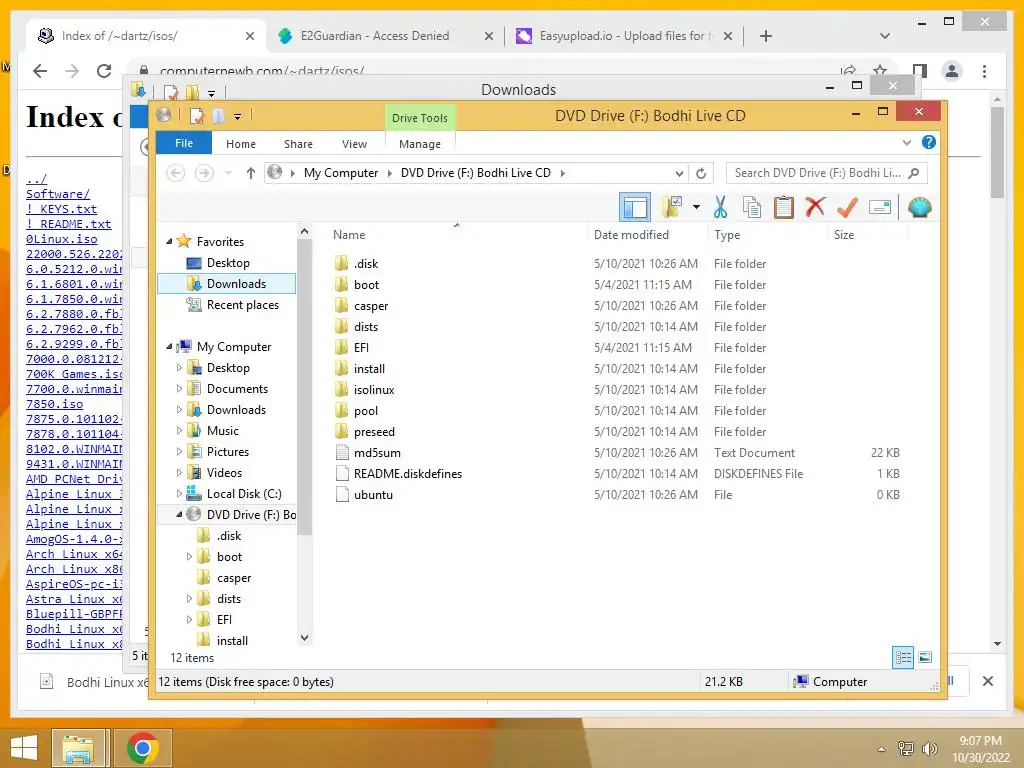The height and width of the screenshot is (768, 1024).
Task: Open the recent locations dropdown arrow
Action: [228, 173]
